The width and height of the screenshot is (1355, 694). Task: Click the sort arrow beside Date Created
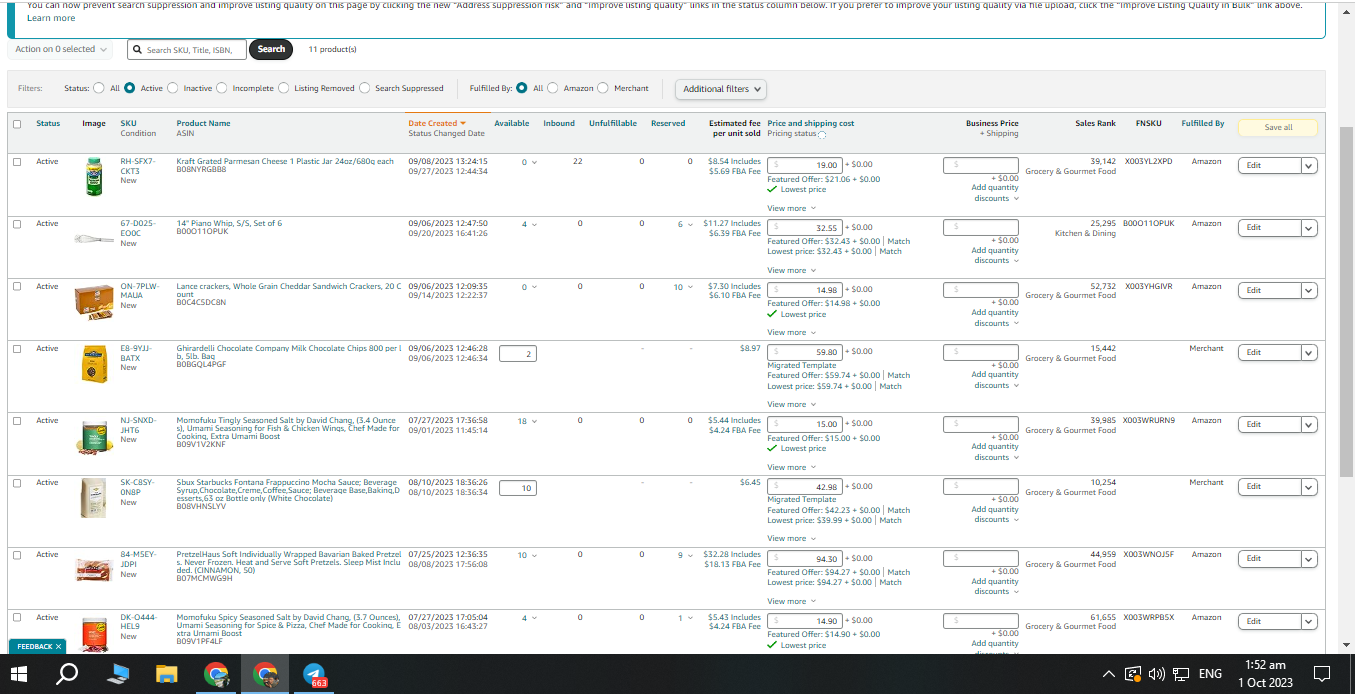pos(462,123)
